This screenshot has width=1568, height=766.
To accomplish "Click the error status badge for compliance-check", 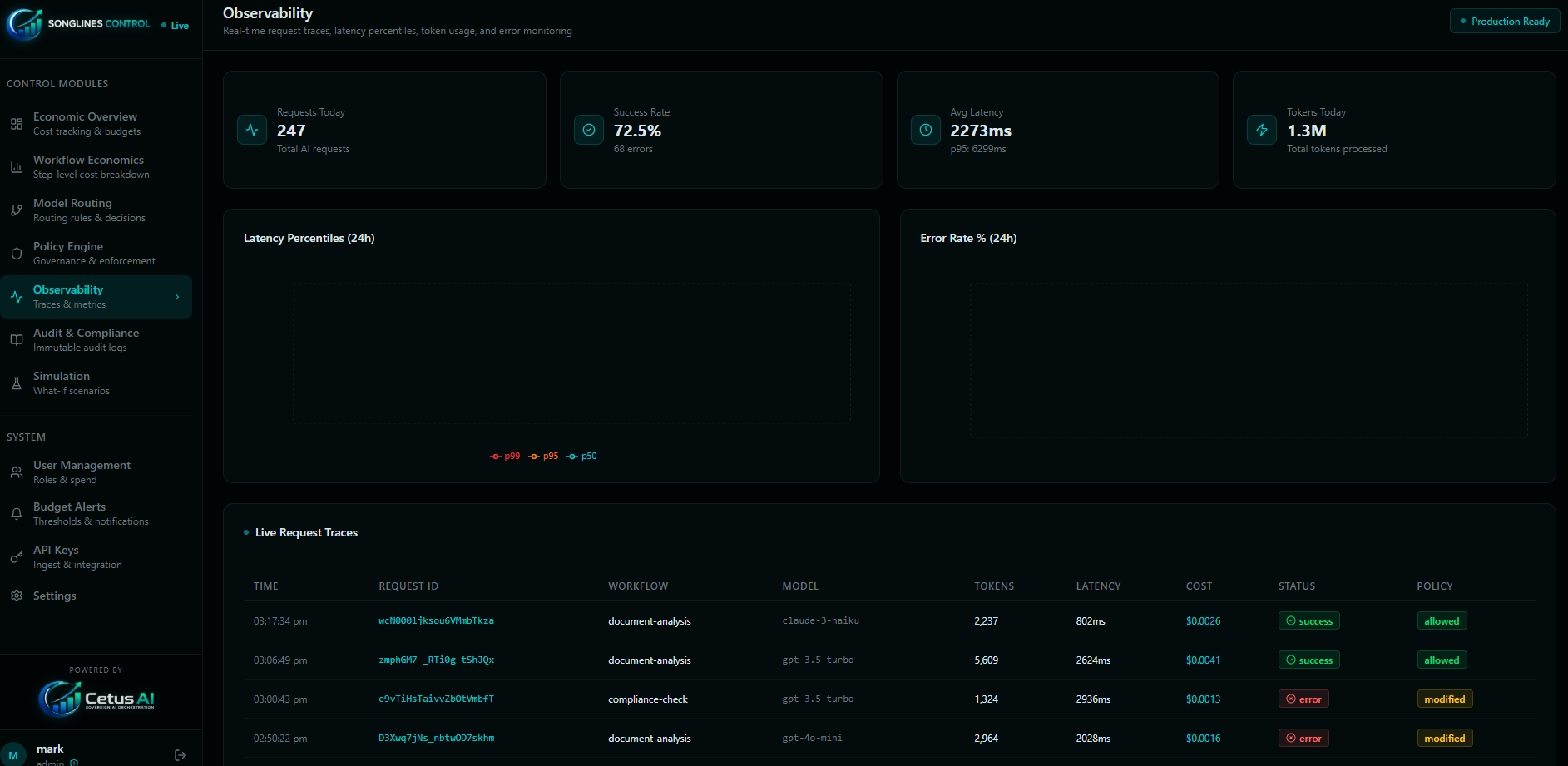I will (1303, 699).
